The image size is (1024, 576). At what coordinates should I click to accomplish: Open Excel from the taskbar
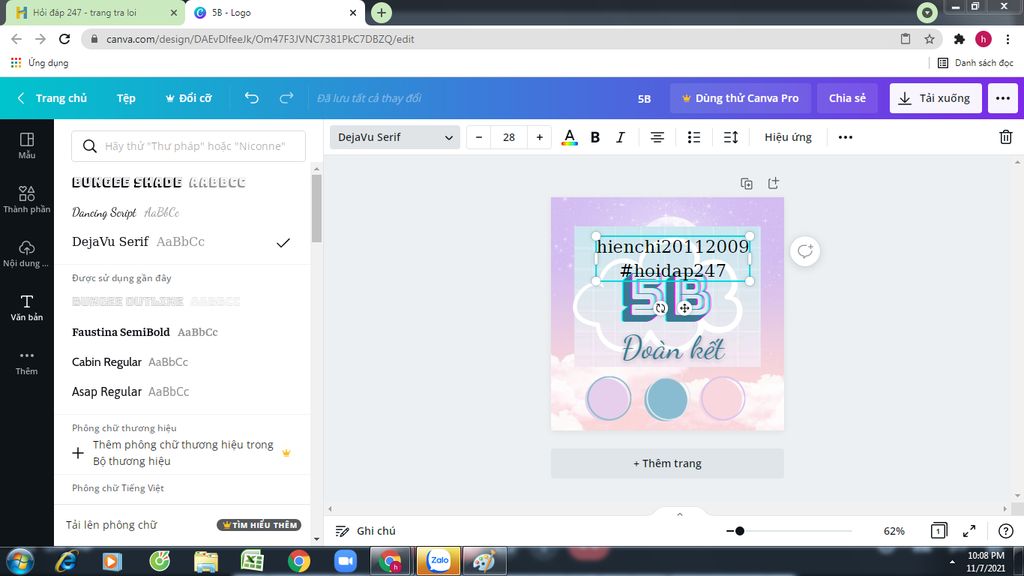coord(252,561)
